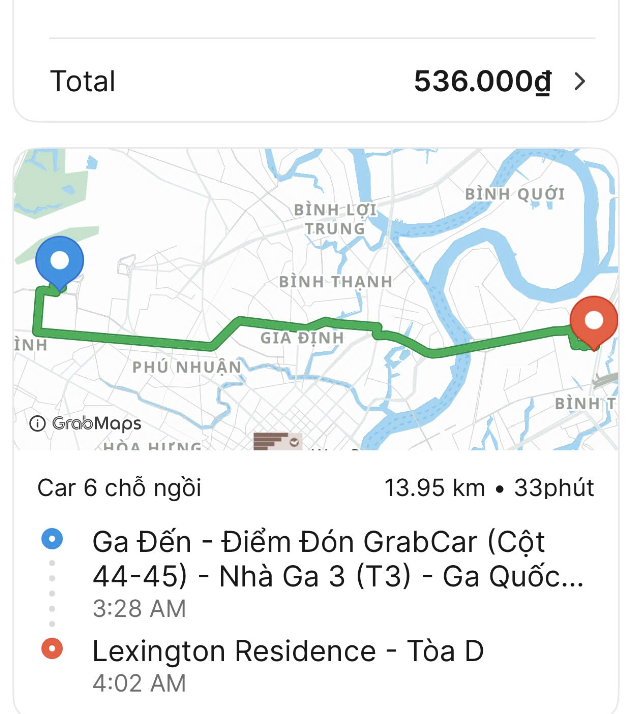Click the Car 6 chỗ ngồi label

coord(119,488)
